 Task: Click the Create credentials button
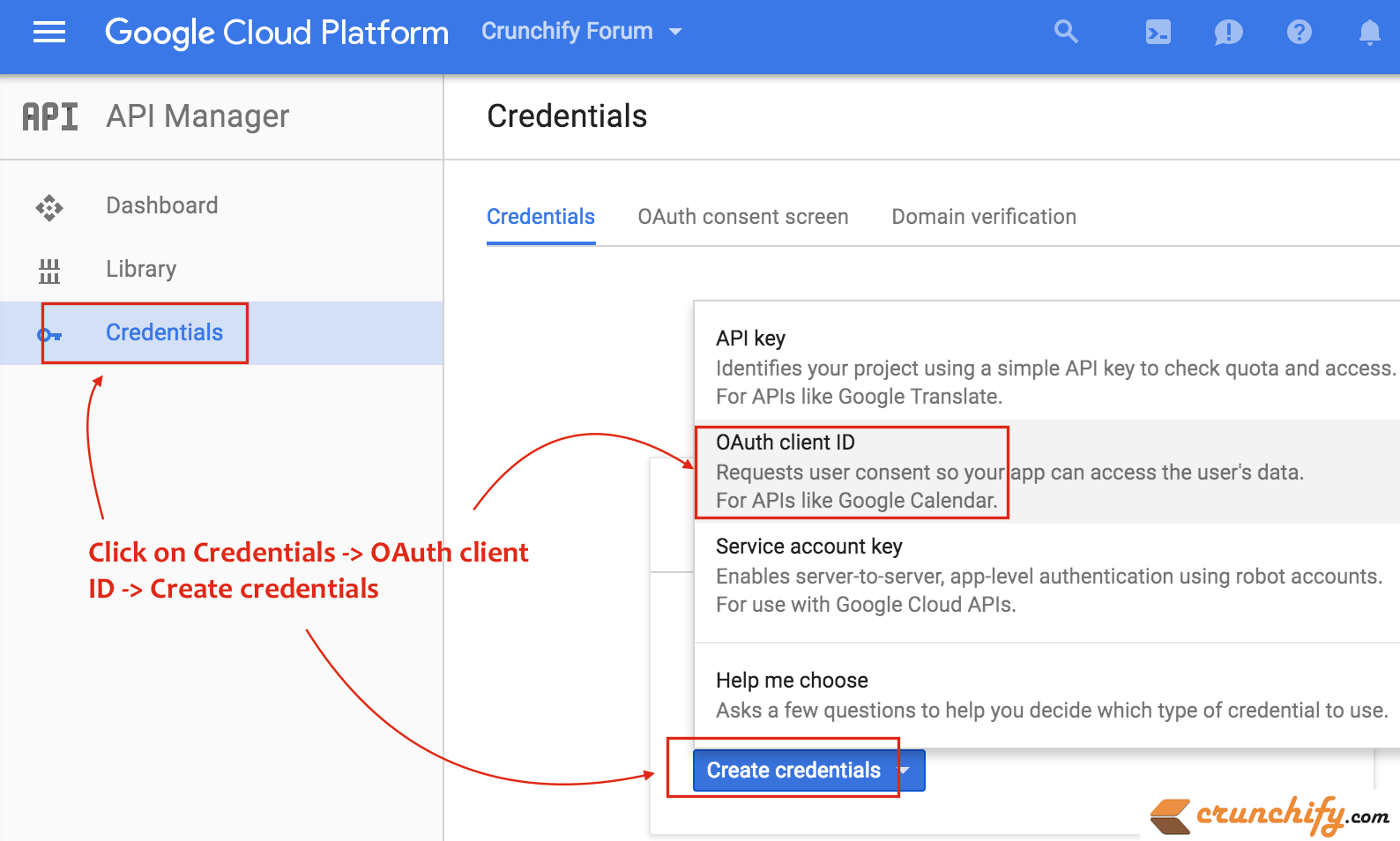pyautogui.click(x=793, y=770)
